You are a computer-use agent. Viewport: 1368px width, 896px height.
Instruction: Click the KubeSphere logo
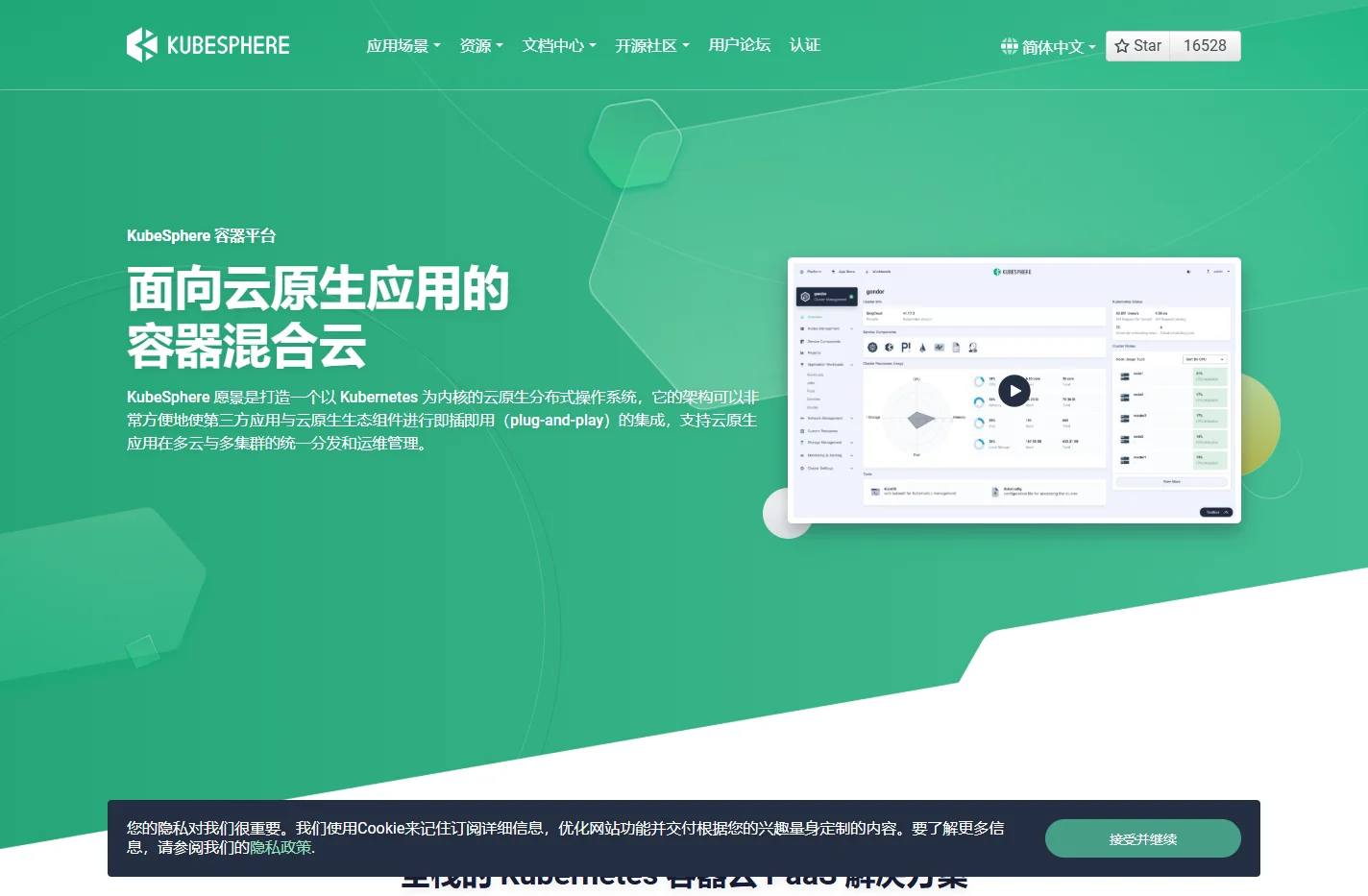coord(208,45)
